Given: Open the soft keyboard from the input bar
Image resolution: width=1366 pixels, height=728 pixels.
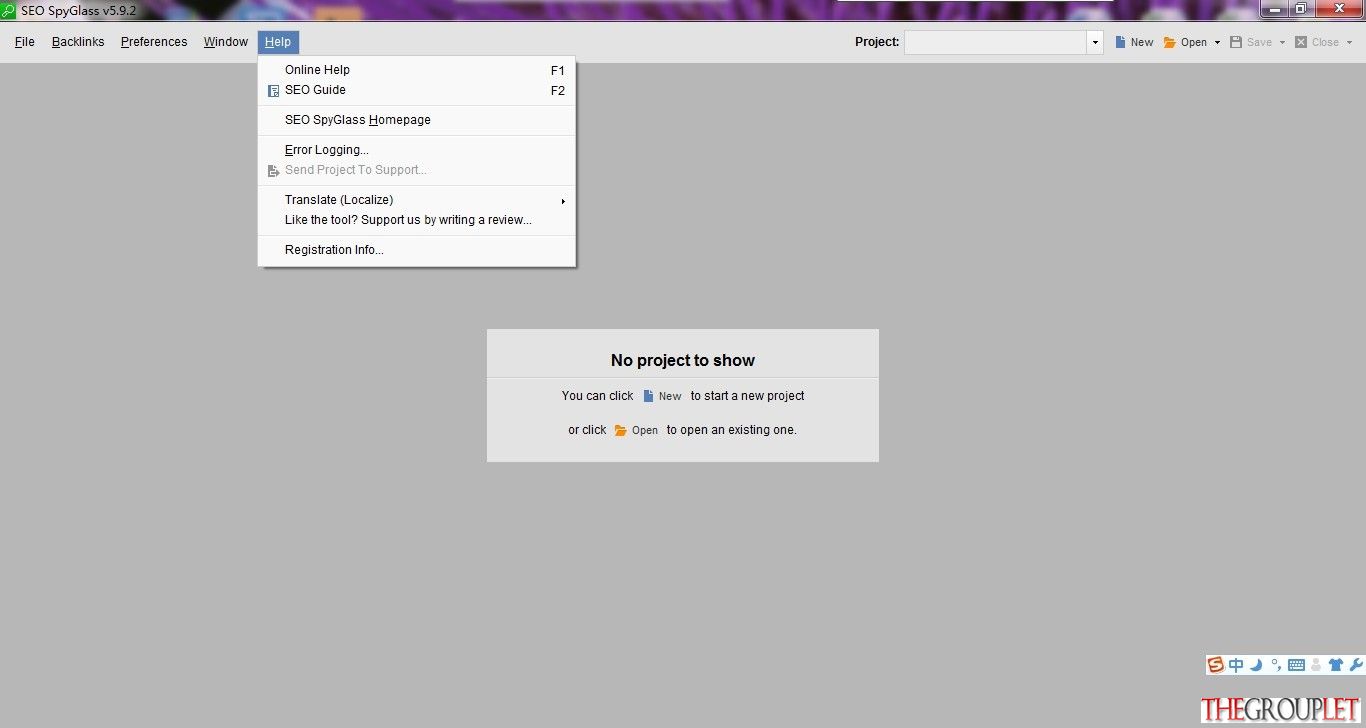Looking at the screenshot, I should [1296, 665].
